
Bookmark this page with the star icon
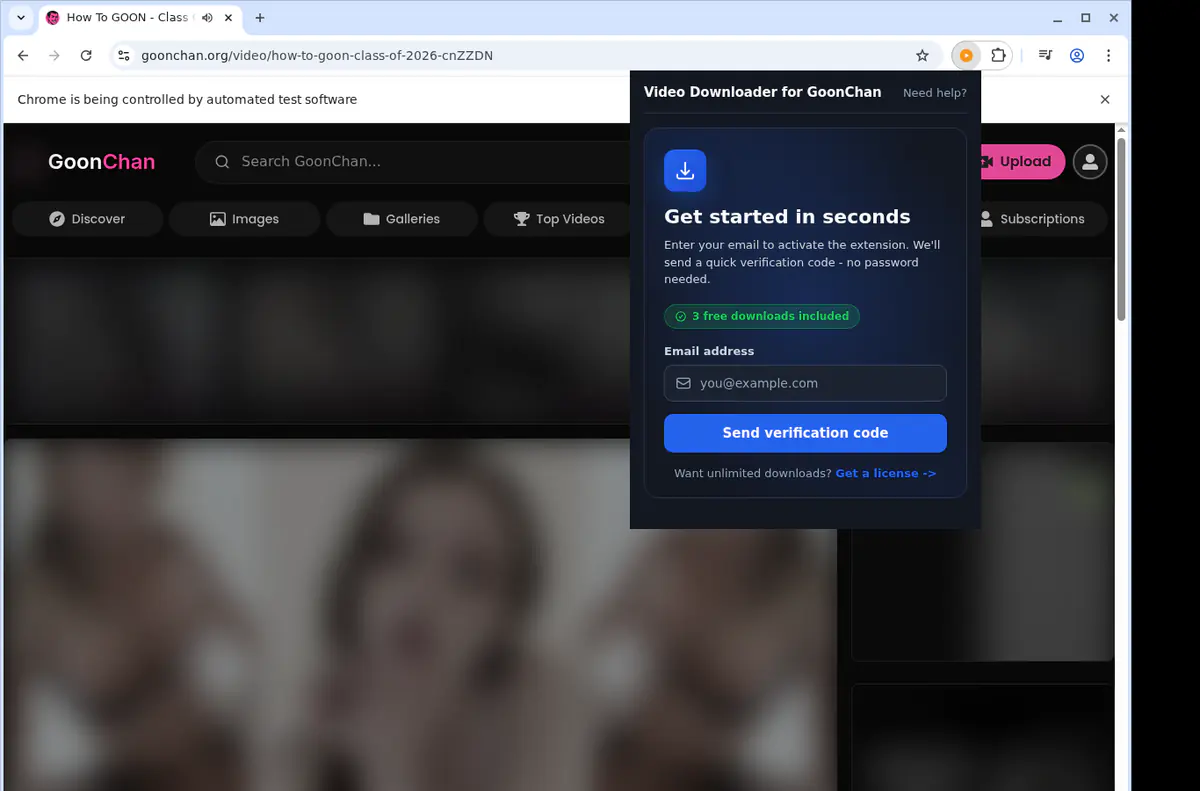tap(922, 56)
